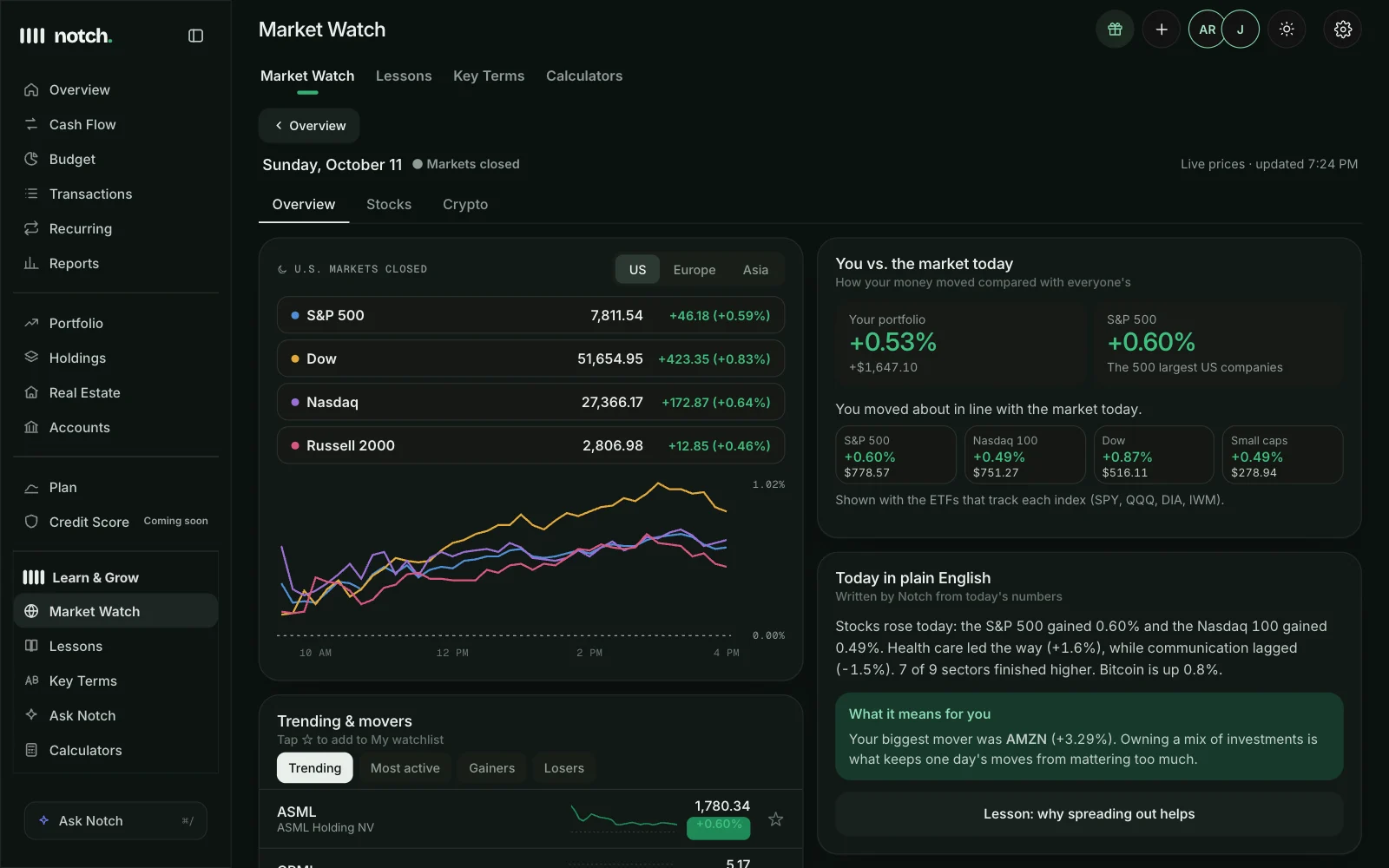Image resolution: width=1389 pixels, height=868 pixels.
Task: Select Losers movers filter
Action: tap(564, 767)
